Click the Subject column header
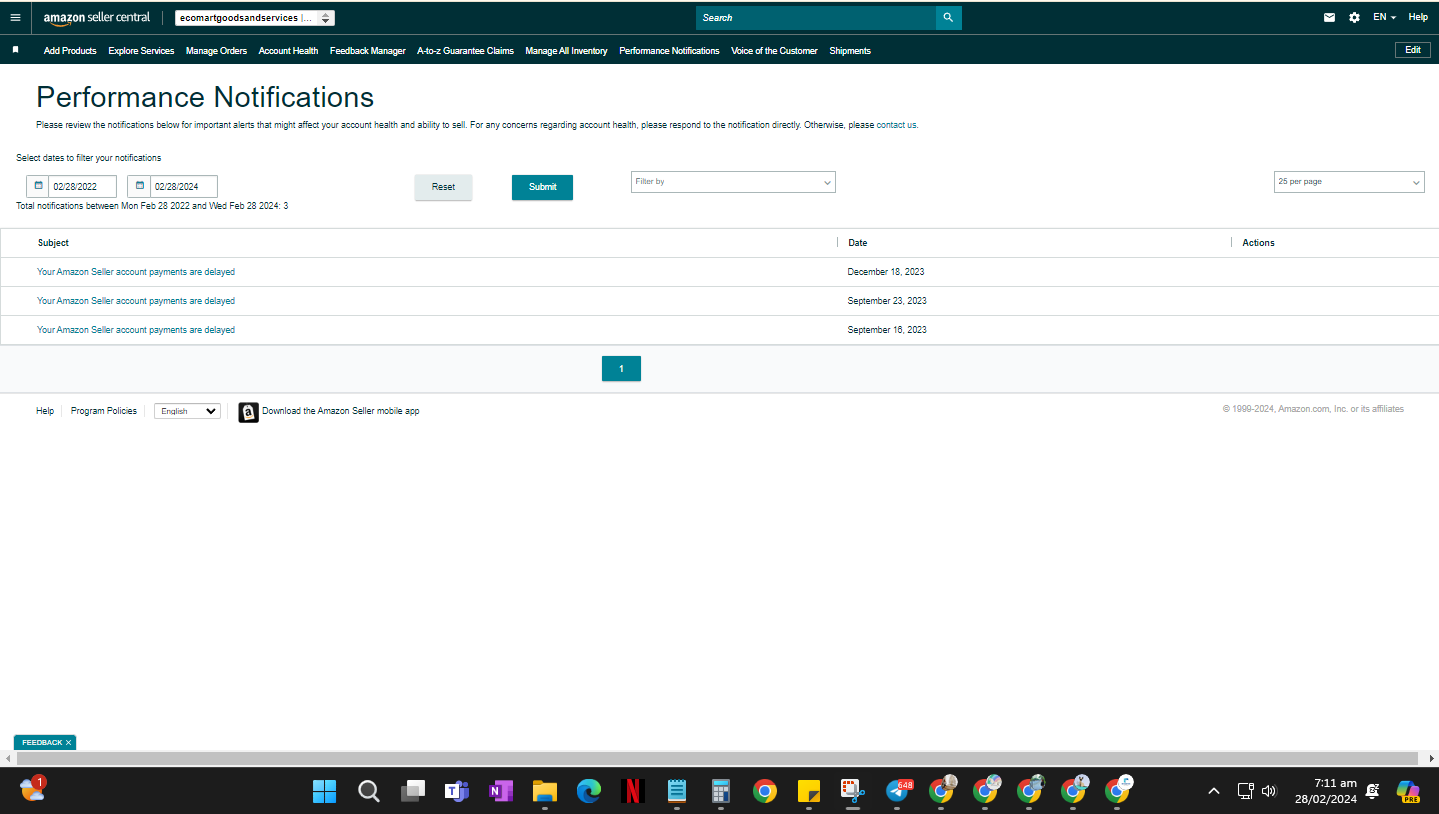 tap(53, 243)
